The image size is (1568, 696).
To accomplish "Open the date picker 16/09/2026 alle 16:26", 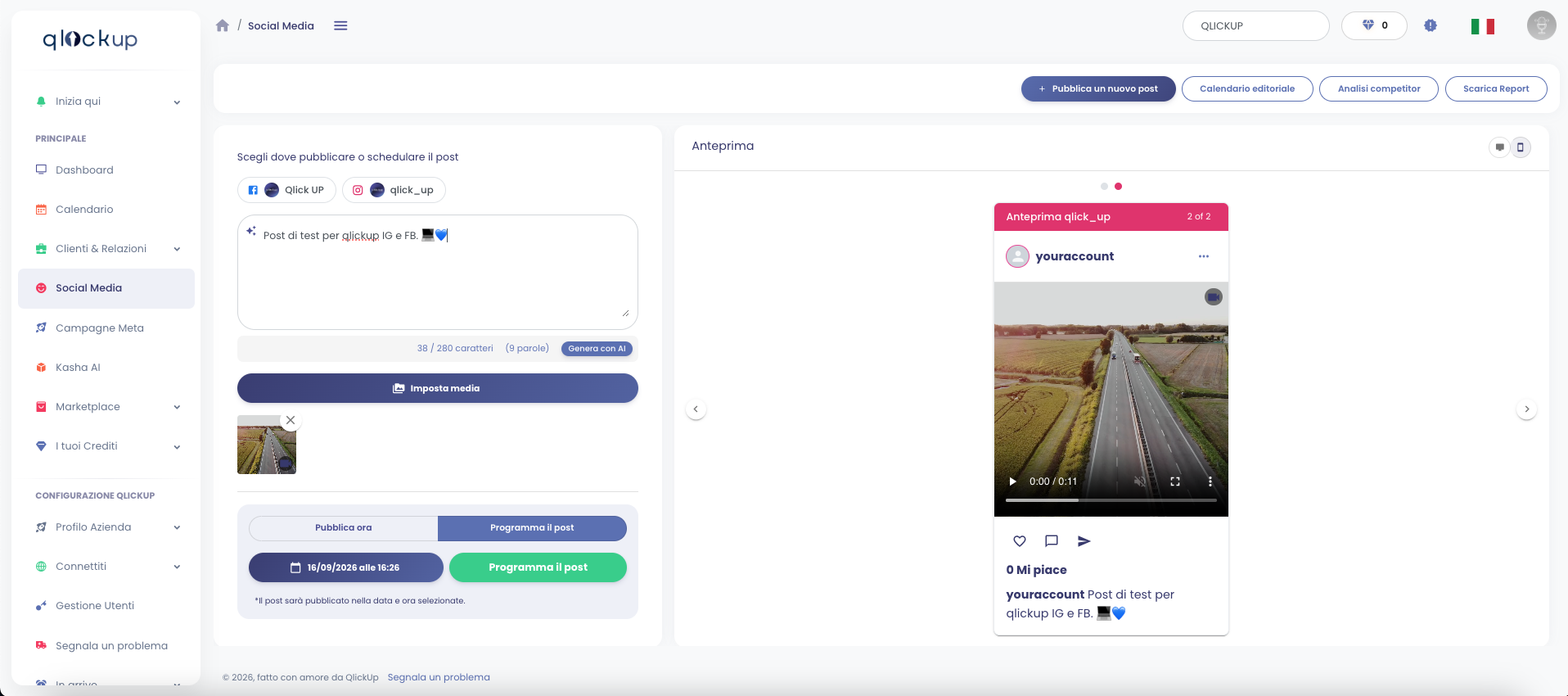I will [x=345, y=567].
